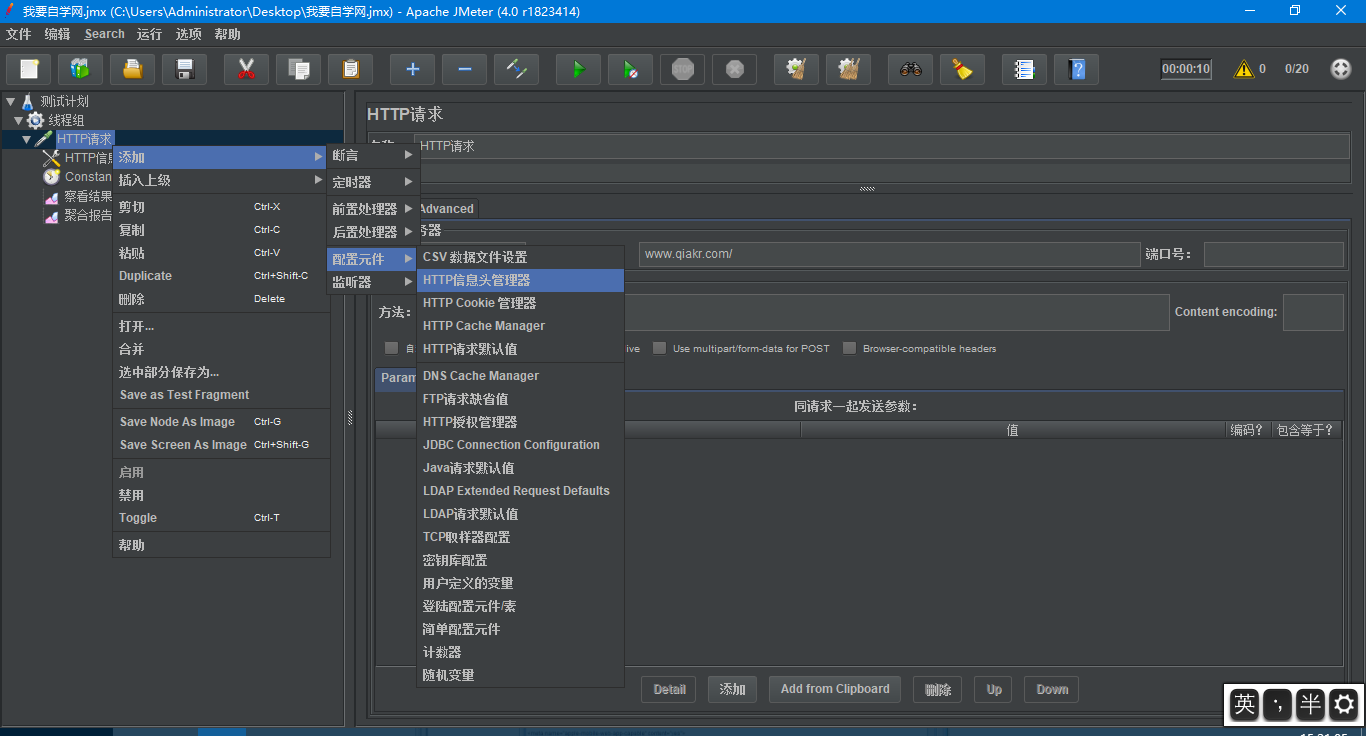Viewport: 1366px width, 736px height.
Task: Click the Toggle enable/disable toolbar icon
Action: (517, 69)
